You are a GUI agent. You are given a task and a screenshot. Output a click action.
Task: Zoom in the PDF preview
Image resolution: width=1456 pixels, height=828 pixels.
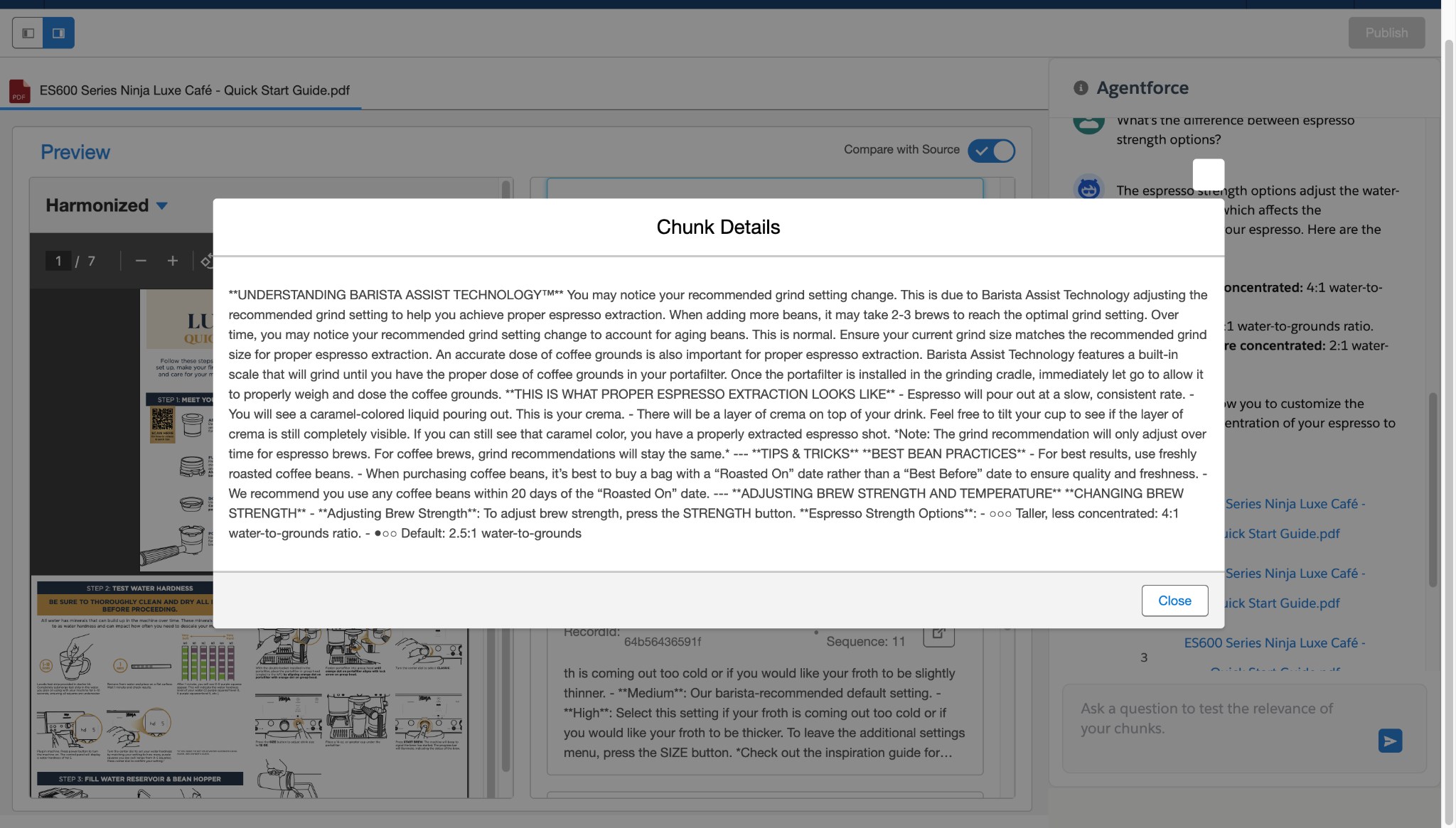[x=173, y=261]
